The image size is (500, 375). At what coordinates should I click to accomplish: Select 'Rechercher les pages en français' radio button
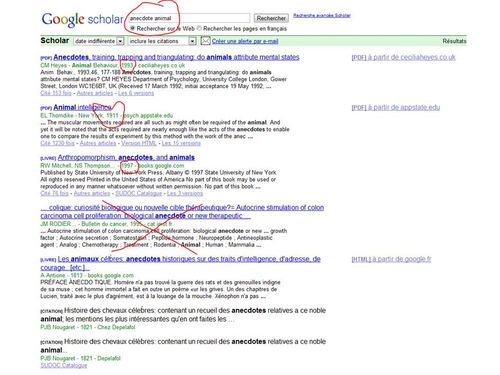(x=199, y=29)
